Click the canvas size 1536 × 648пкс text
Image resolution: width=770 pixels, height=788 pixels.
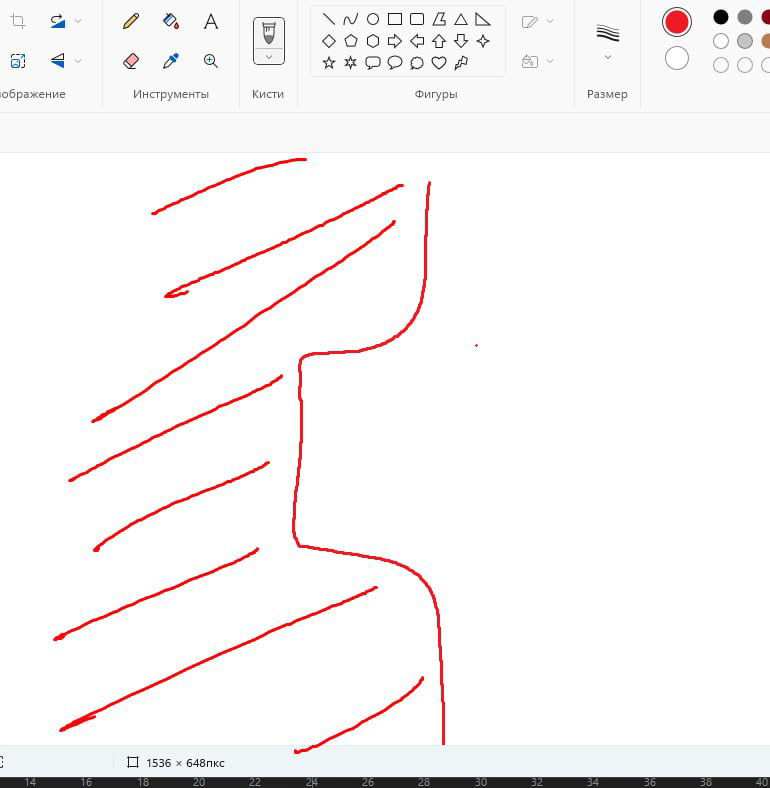185,763
